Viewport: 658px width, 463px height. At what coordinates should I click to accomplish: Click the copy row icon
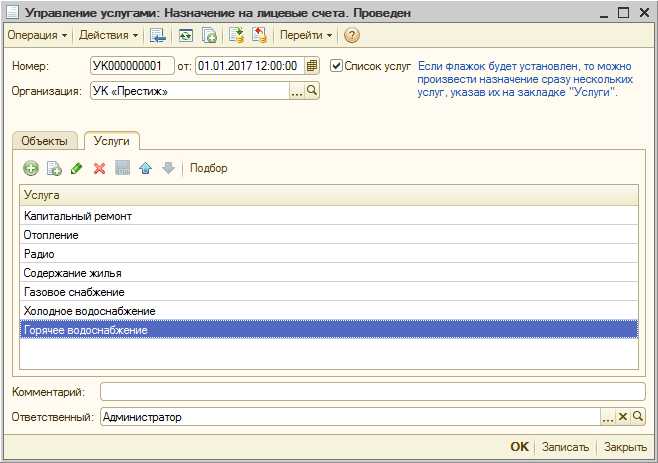[x=54, y=168]
